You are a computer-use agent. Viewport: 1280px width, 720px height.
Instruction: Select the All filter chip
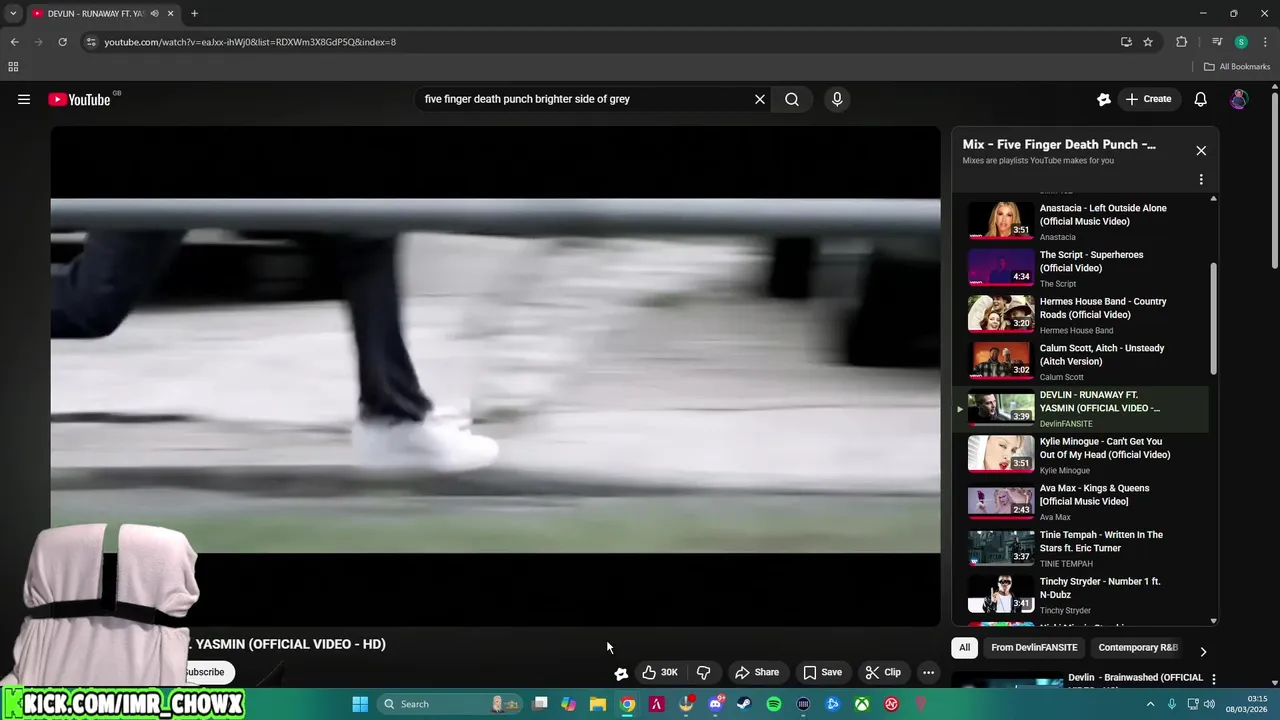tap(964, 647)
